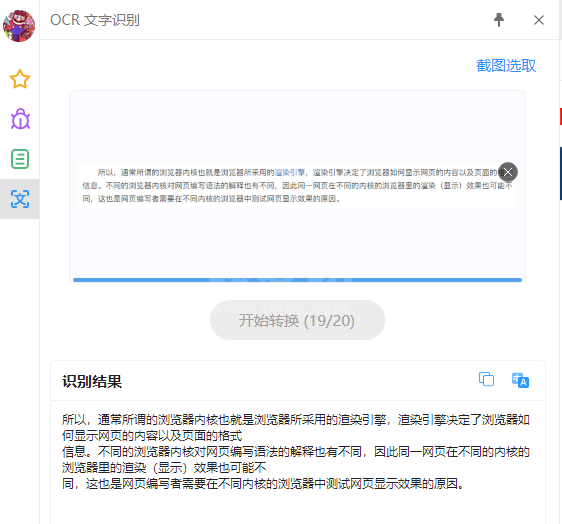Click result line starting with 信息。不同的浏览器
The image size is (562, 524).
[x=296, y=452]
